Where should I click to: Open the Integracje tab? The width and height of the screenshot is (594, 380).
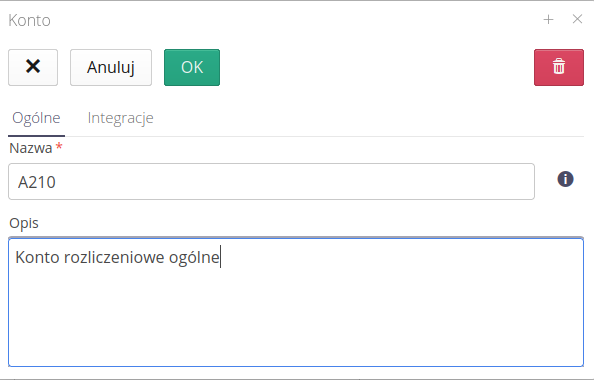pyautogui.click(x=120, y=118)
